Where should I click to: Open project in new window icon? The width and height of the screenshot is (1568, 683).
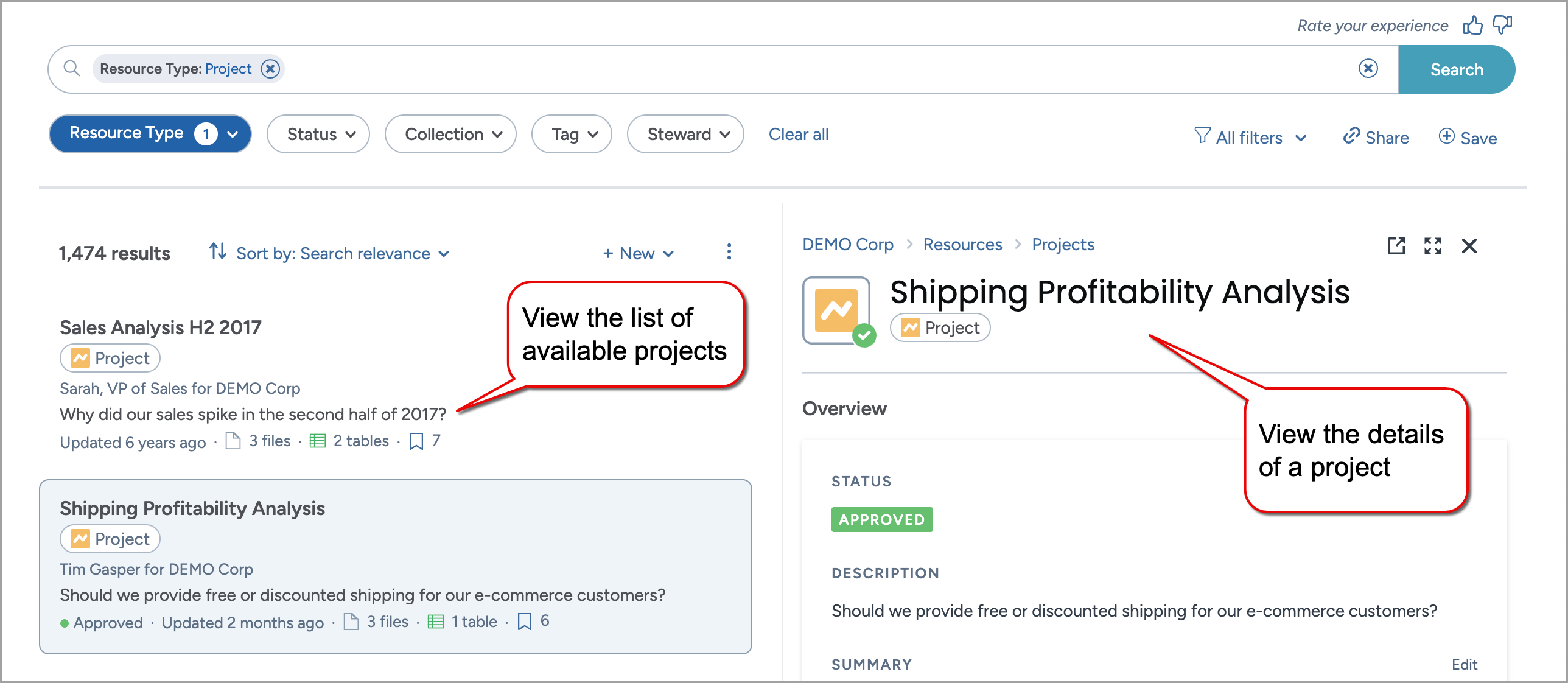click(x=1396, y=246)
